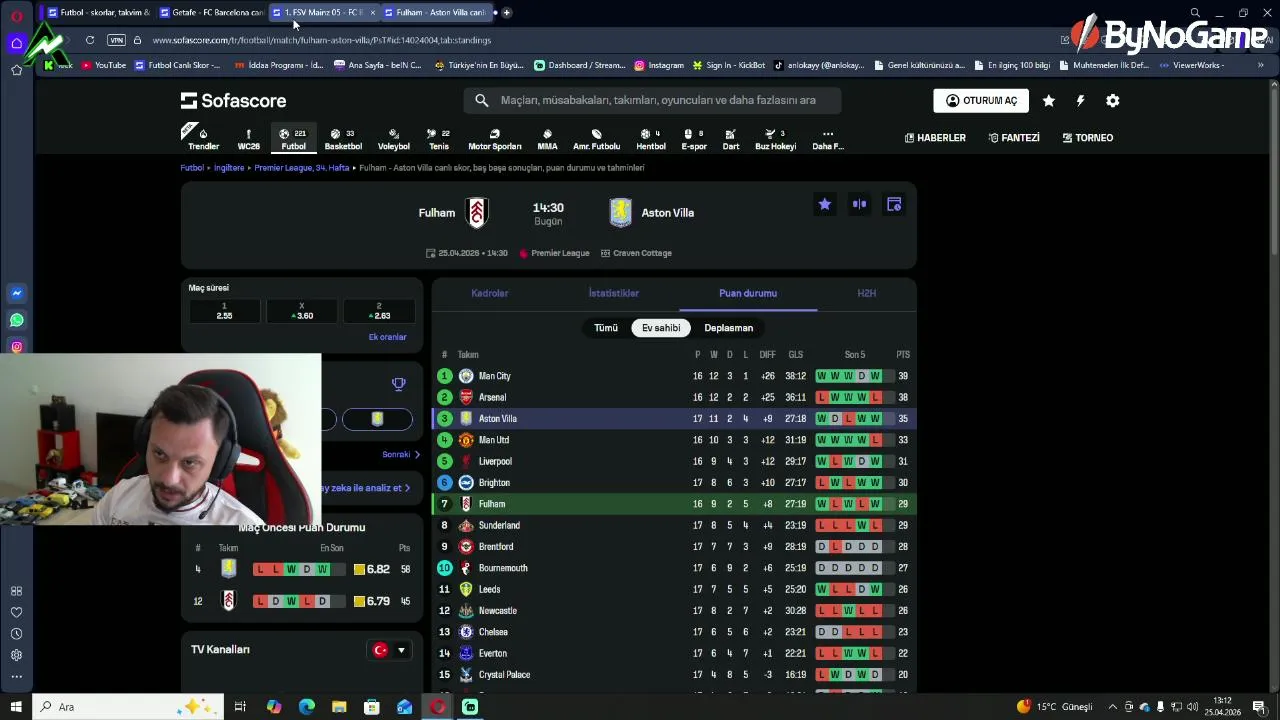This screenshot has width=1280, height=720.
Task: Open the FANTEZİ link
Action: click(1014, 138)
